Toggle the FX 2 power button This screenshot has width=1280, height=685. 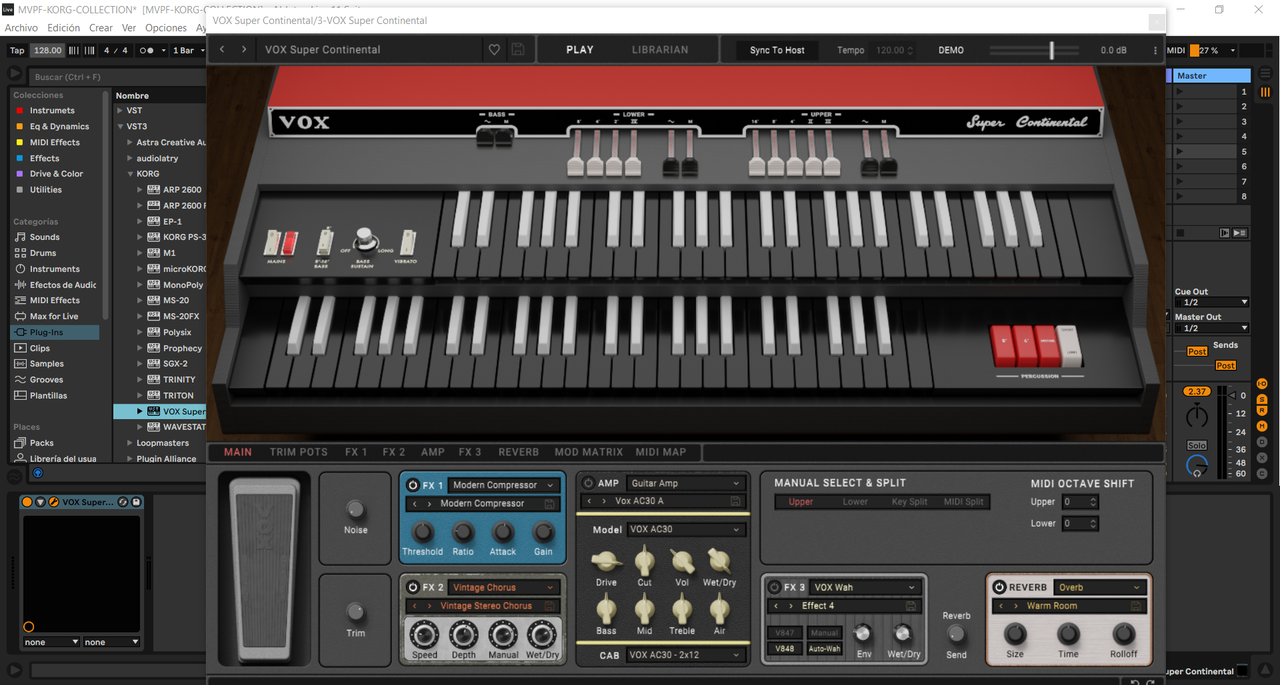pyautogui.click(x=413, y=588)
